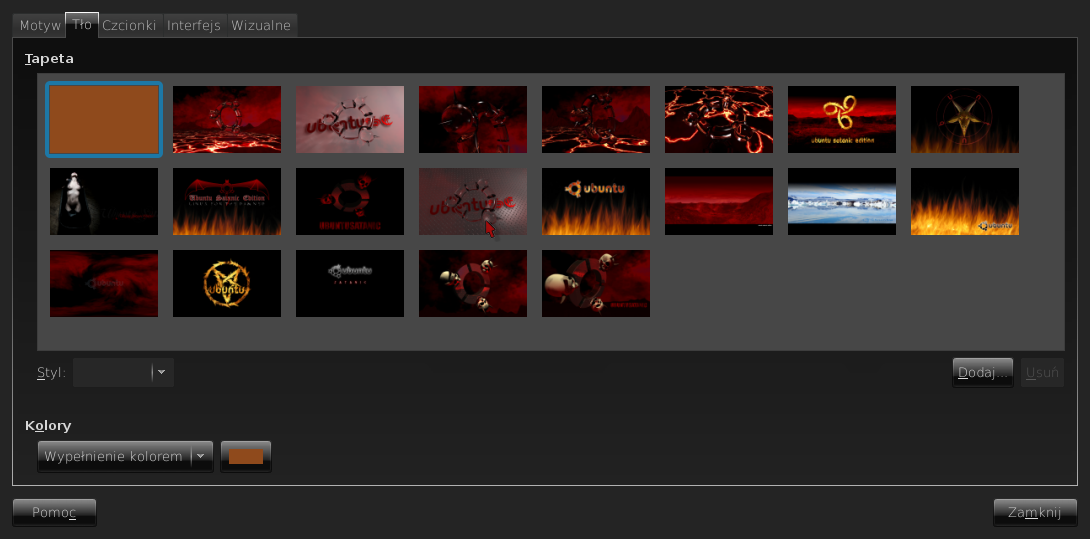
Task: Select close-up logo on glowing lava cracks wallpaper
Action: (719, 119)
